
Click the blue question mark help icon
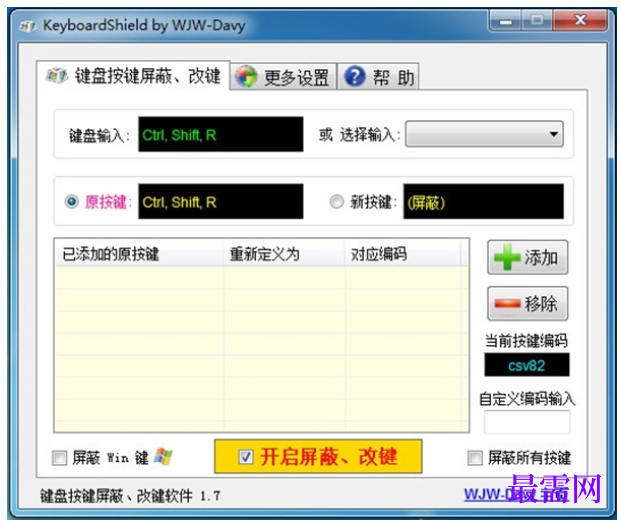(x=355, y=76)
